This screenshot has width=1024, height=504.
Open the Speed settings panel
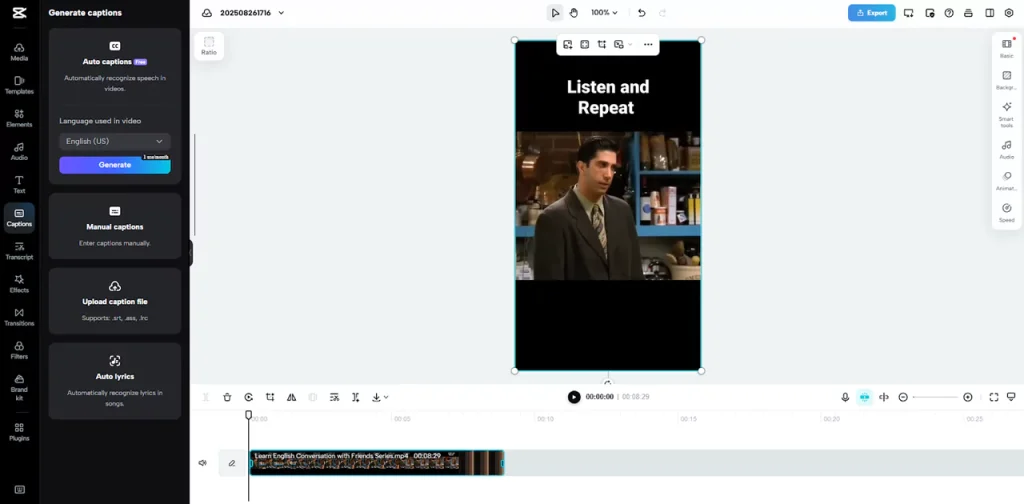pos(1006,212)
